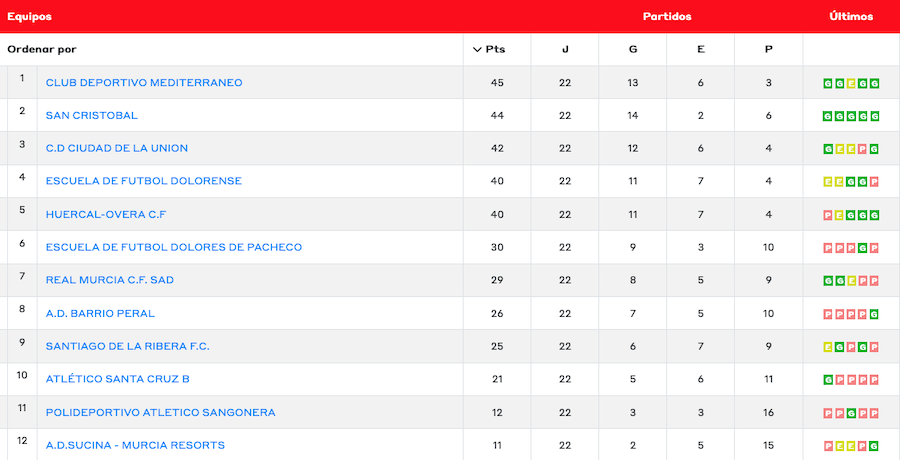Select the Partidos header tab

667,16
